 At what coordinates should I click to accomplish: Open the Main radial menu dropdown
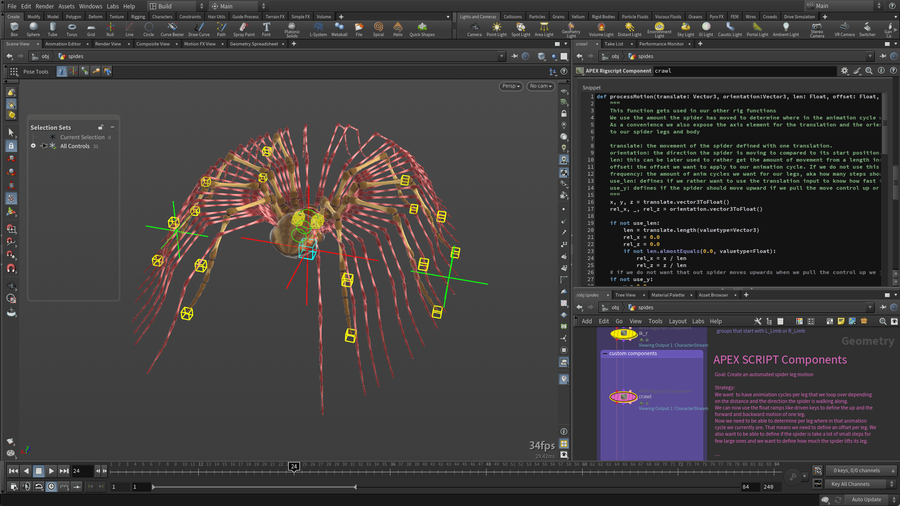coord(238,6)
